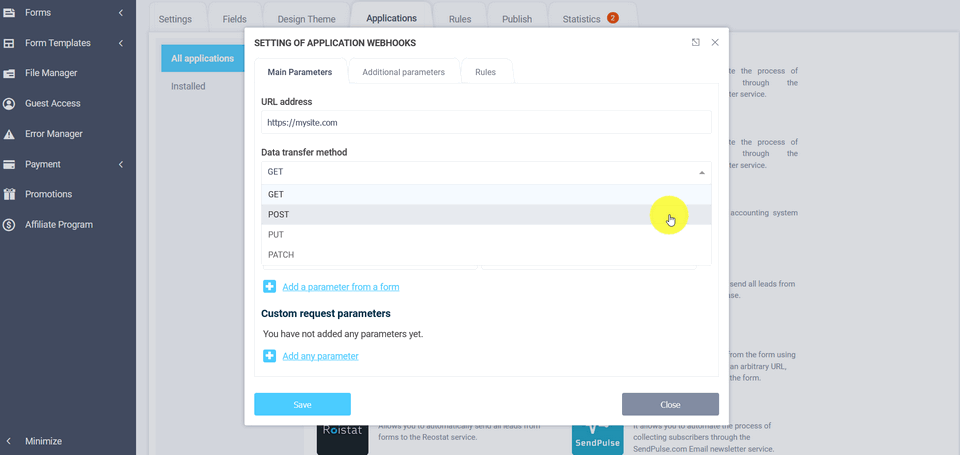This screenshot has height=455, width=960.
Task: Switch to Main Parameters tab
Action: [300, 72]
